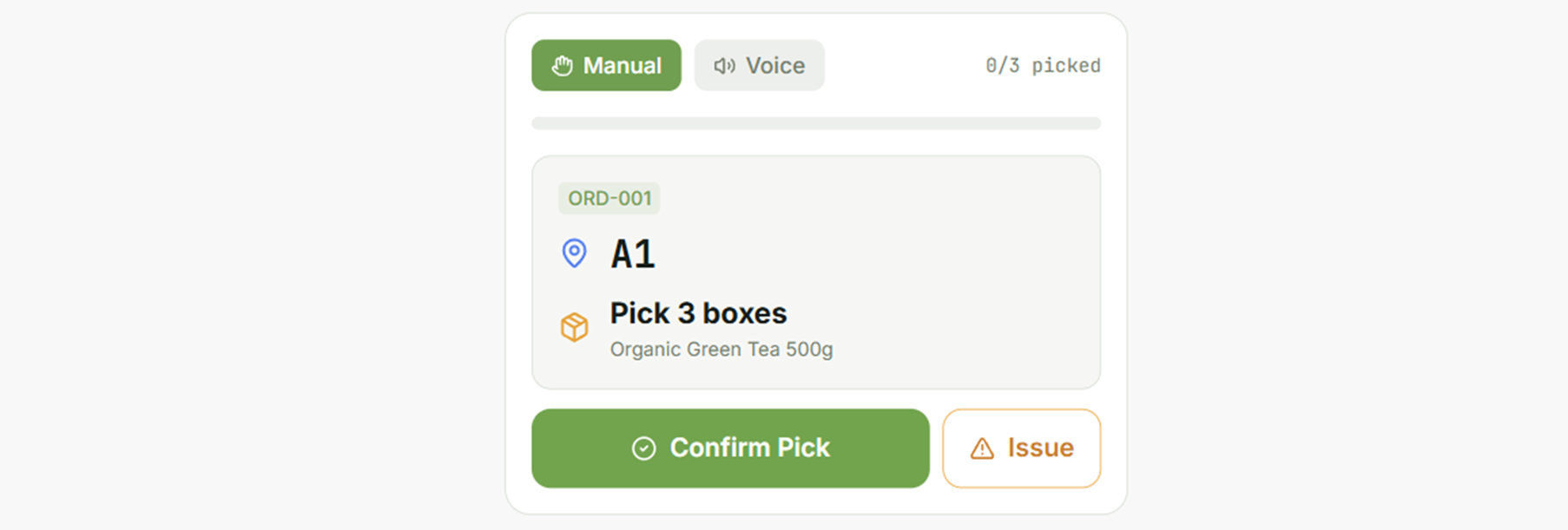Click the A1 location label
The width and height of the screenshot is (1568, 530).
coord(633,254)
